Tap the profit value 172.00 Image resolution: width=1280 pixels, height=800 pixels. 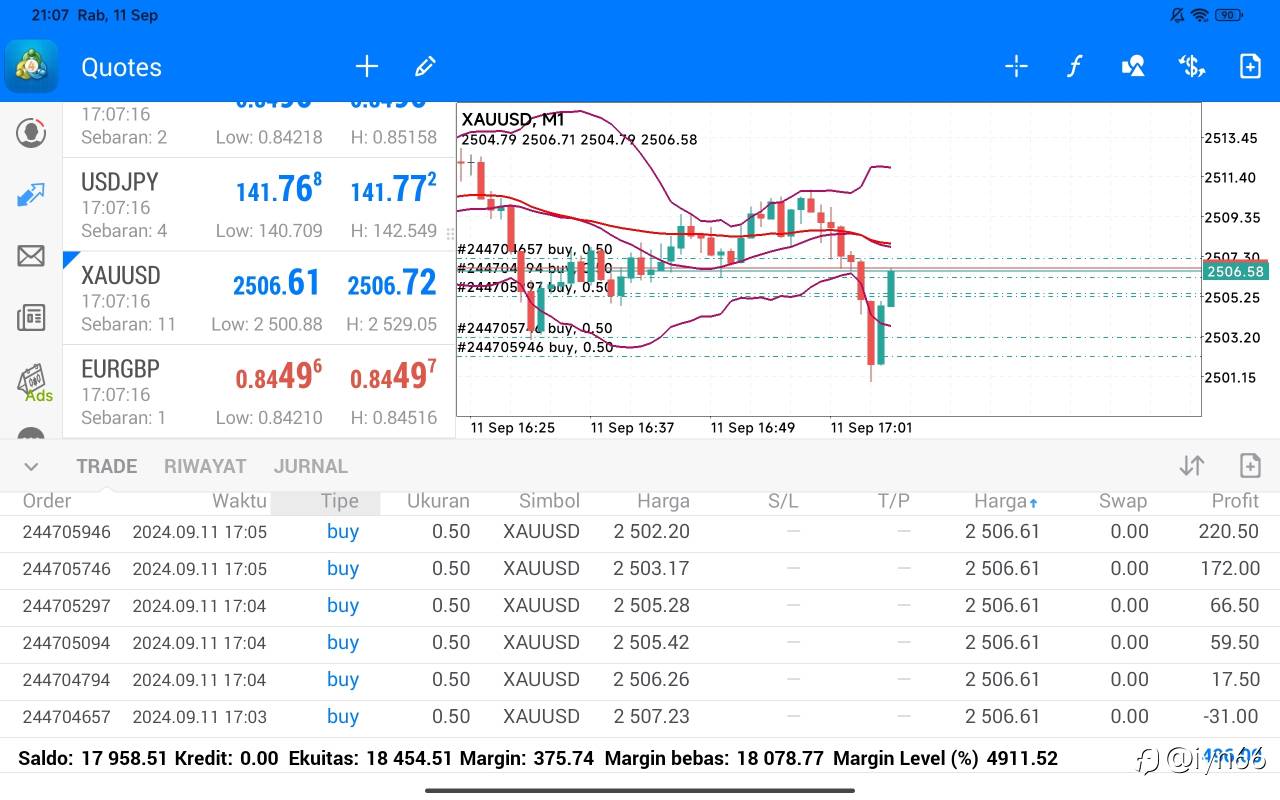(1229, 569)
